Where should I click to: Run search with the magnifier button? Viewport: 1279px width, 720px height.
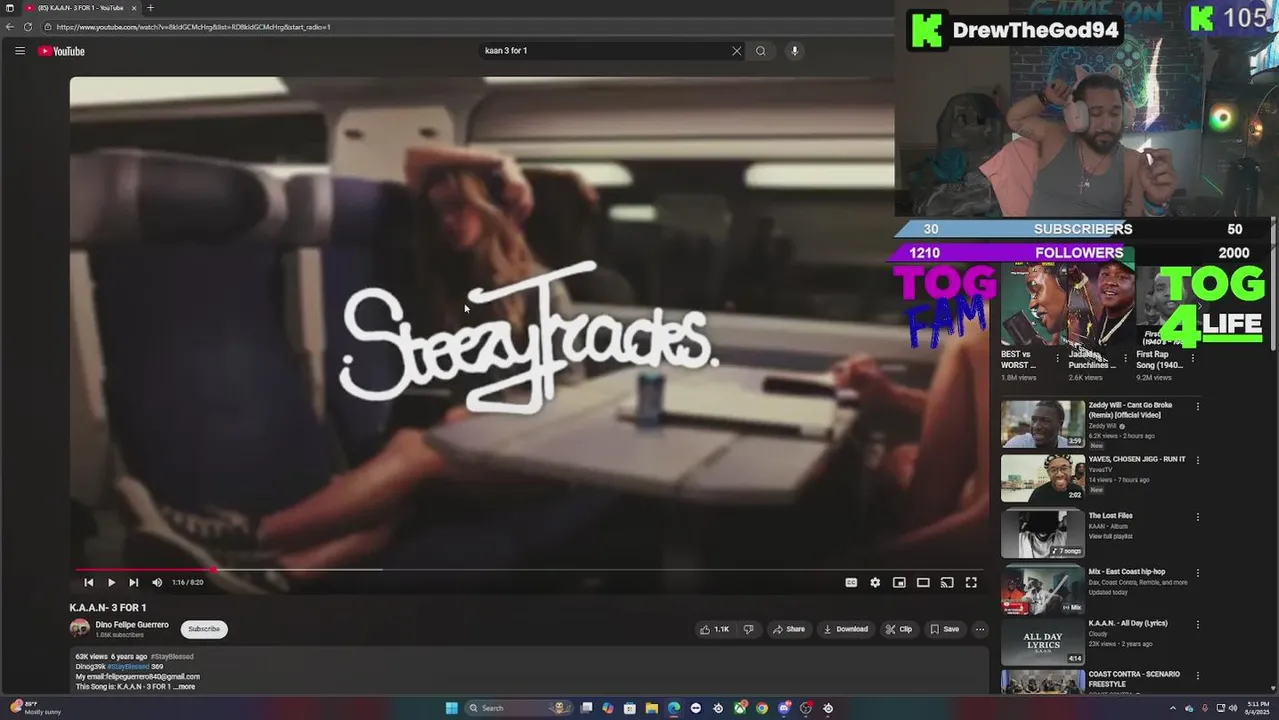[x=761, y=51]
